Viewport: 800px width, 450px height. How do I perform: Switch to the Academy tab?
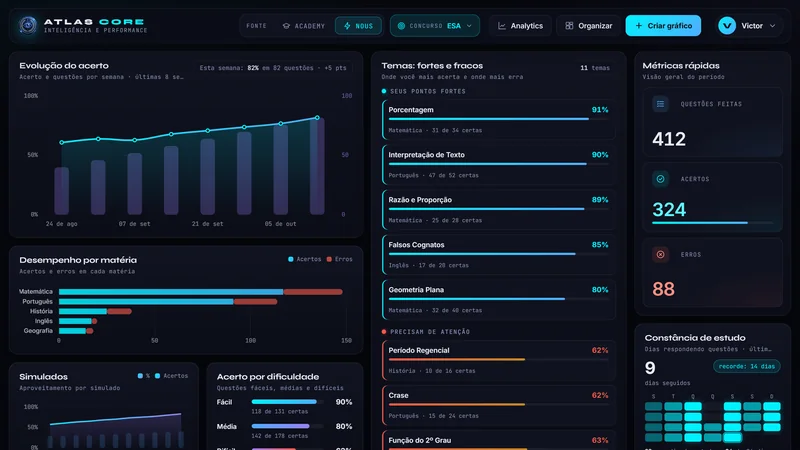click(304, 26)
